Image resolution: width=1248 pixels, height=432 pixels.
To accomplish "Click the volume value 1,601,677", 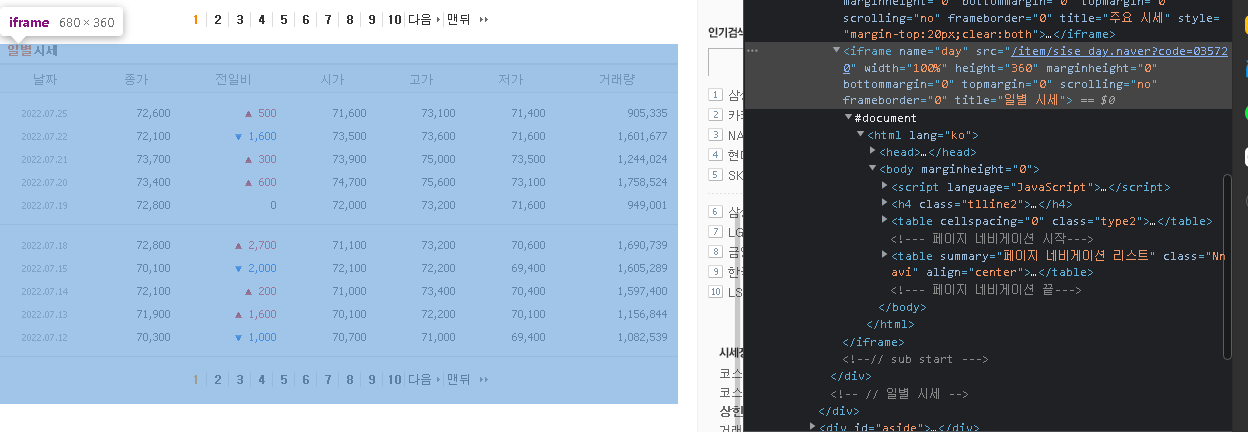I will coord(643,137).
